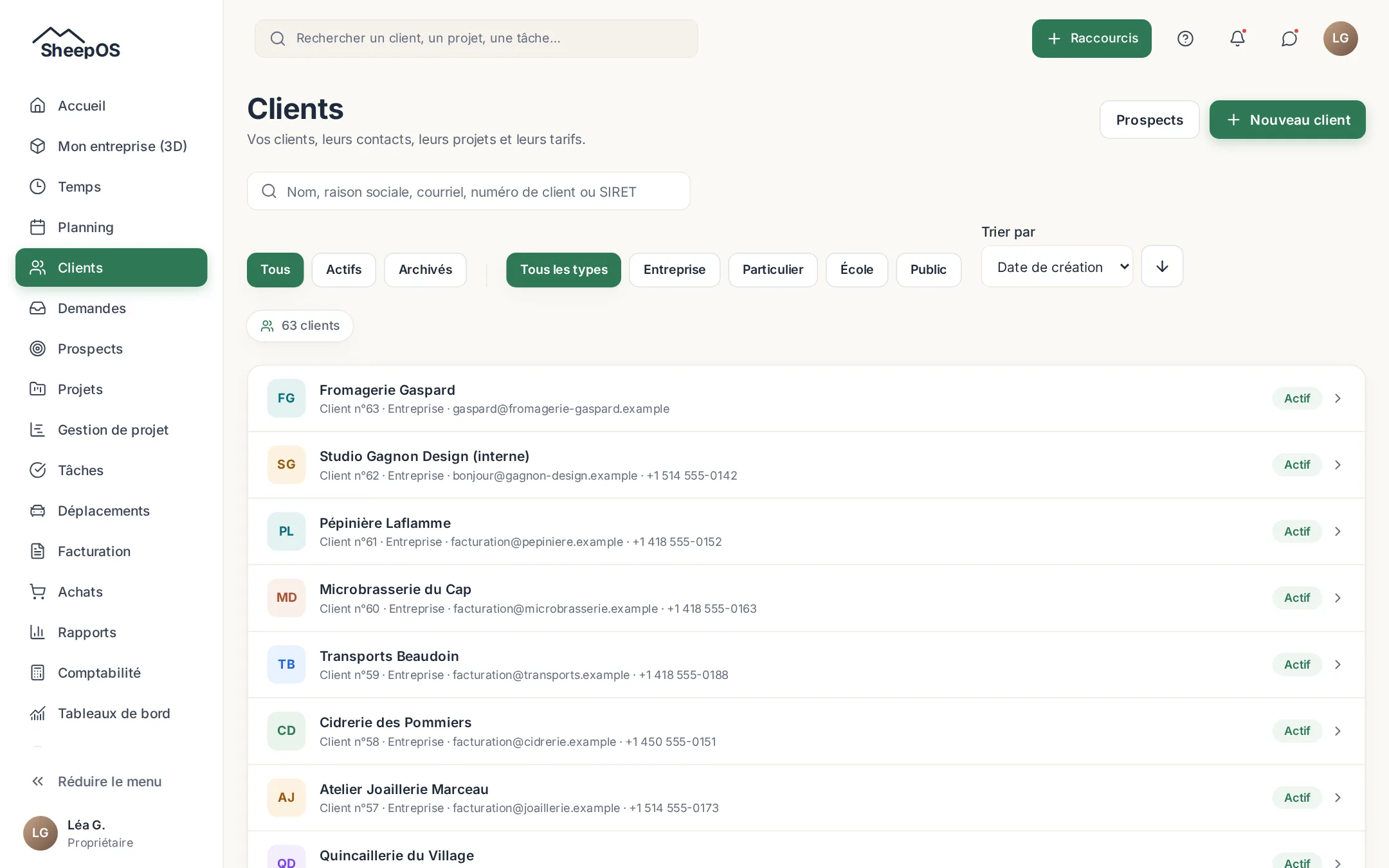The height and width of the screenshot is (868, 1389).
Task: Click the Nouveau client button
Action: click(1287, 120)
